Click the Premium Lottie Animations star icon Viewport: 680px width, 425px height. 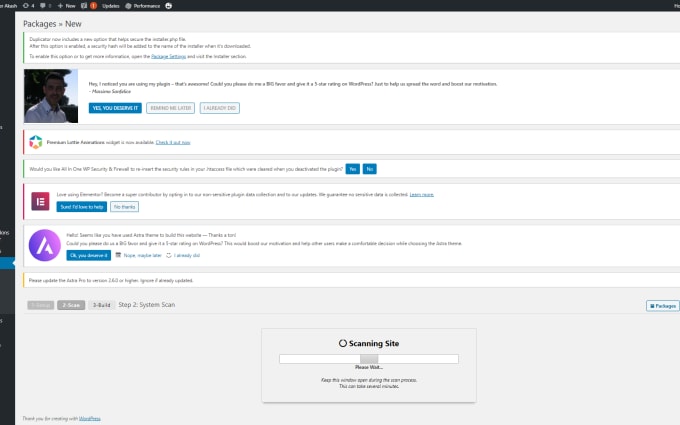point(36,142)
